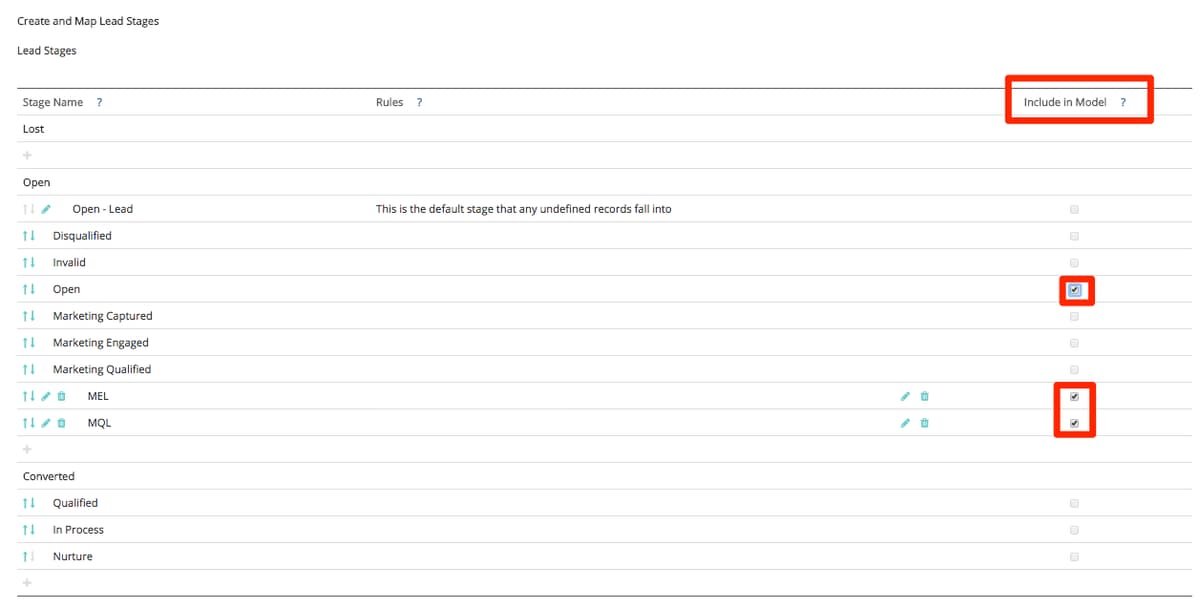1200x608 pixels.
Task: Edit the MQL stage rules
Action: click(906, 422)
